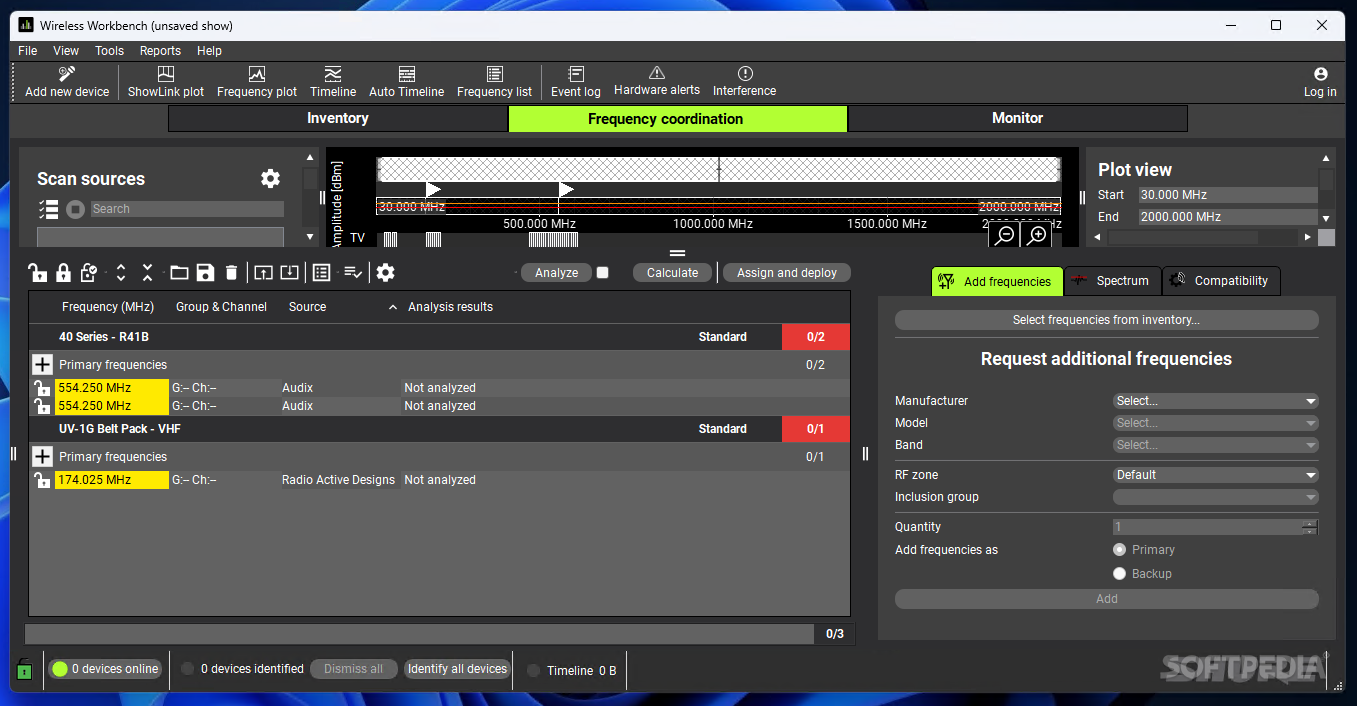
Task: Click the Add new device icon
Action: [67, 74]
